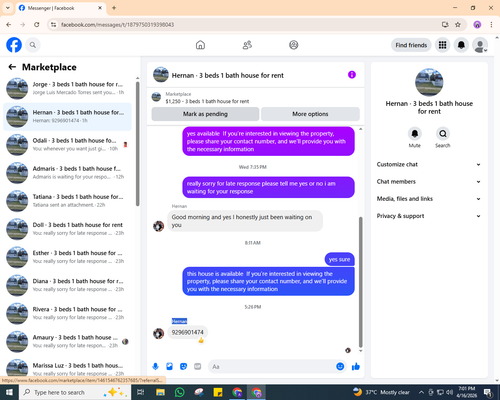
Task: Click the conversation list scrollbar
Action: tap(137, 143)
